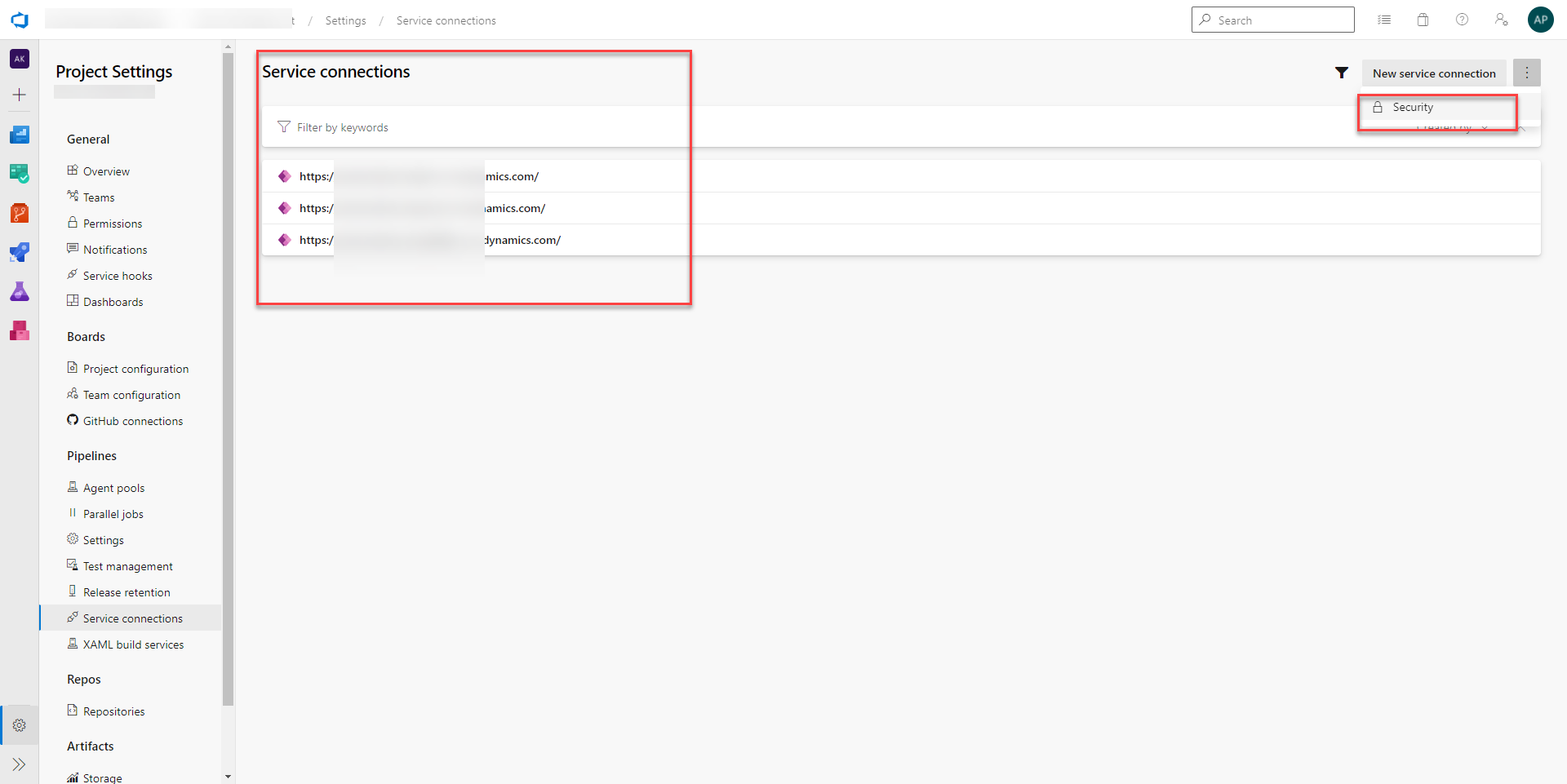The width and height of the screenshot is (1567, 784).
Task: Open the Azure DevOps logo in top left
Action: [x=19, y=20]
